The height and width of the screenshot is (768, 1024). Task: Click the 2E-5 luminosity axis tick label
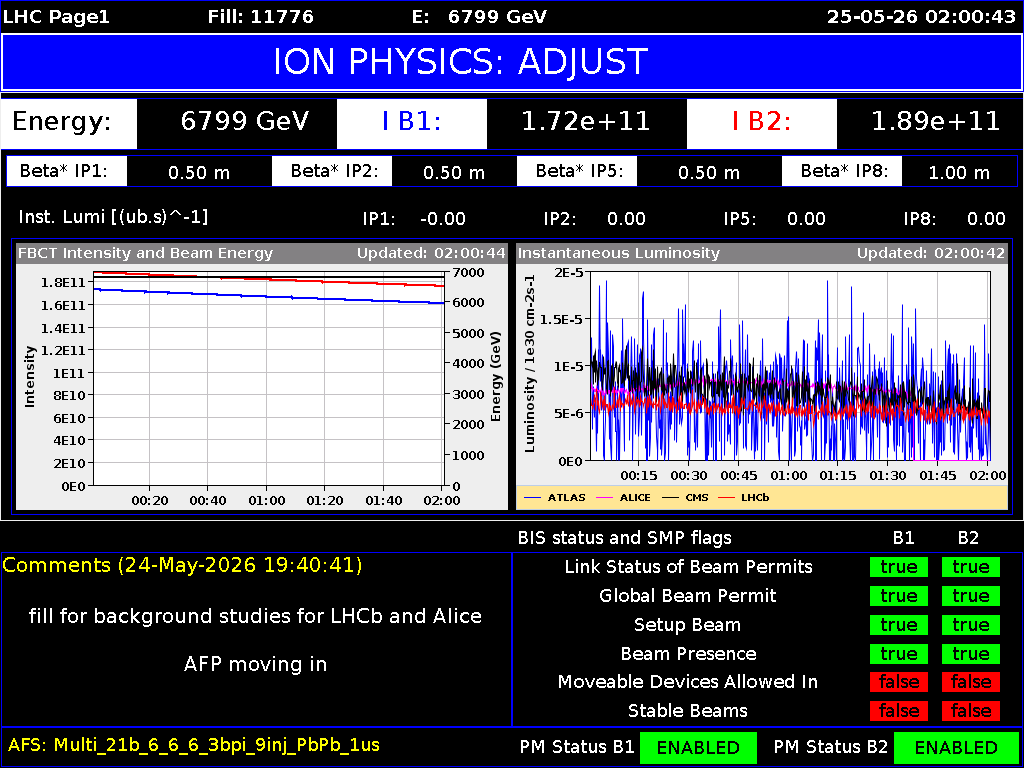[568, 272]
